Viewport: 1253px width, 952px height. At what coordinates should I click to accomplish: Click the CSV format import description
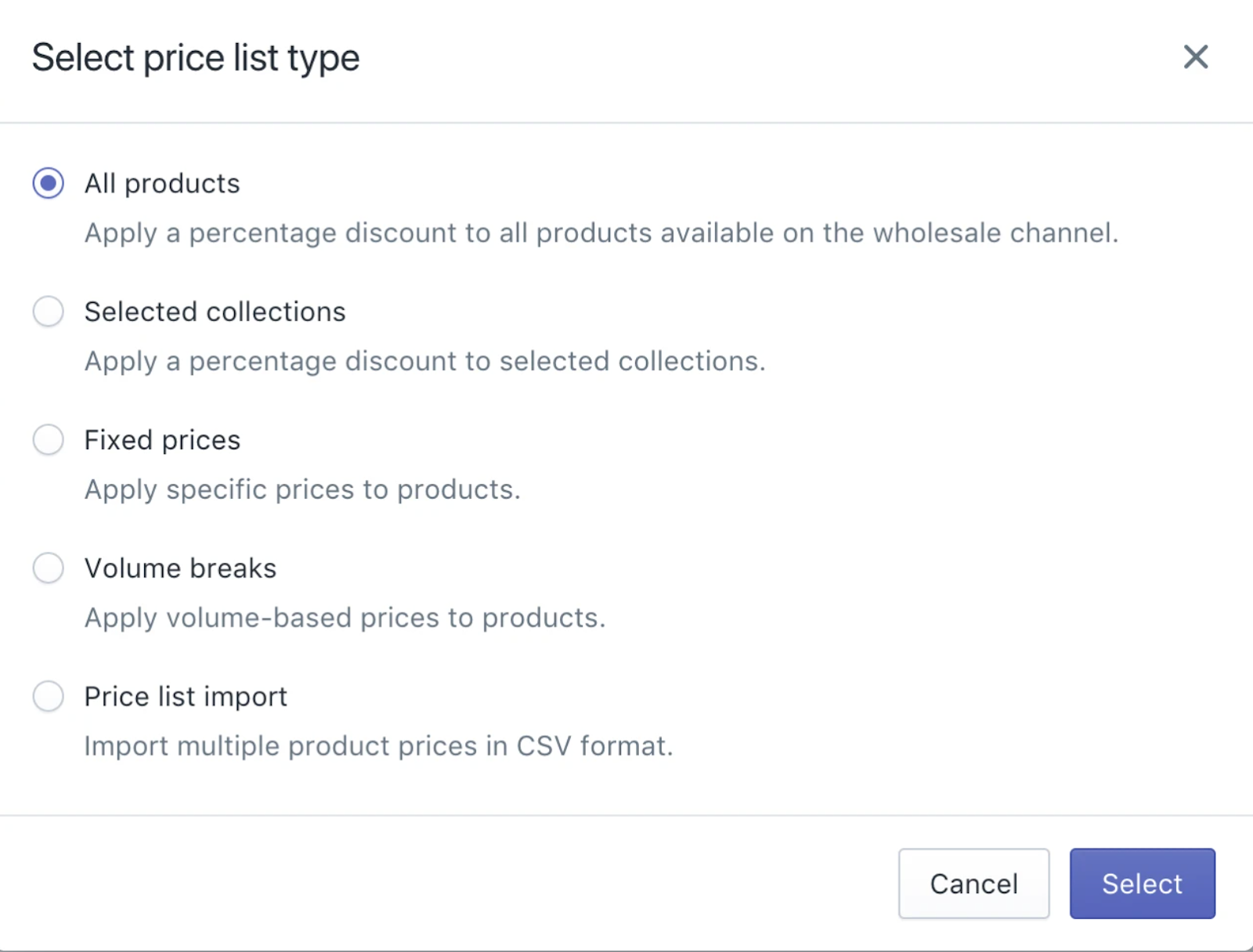click(378, 746)
